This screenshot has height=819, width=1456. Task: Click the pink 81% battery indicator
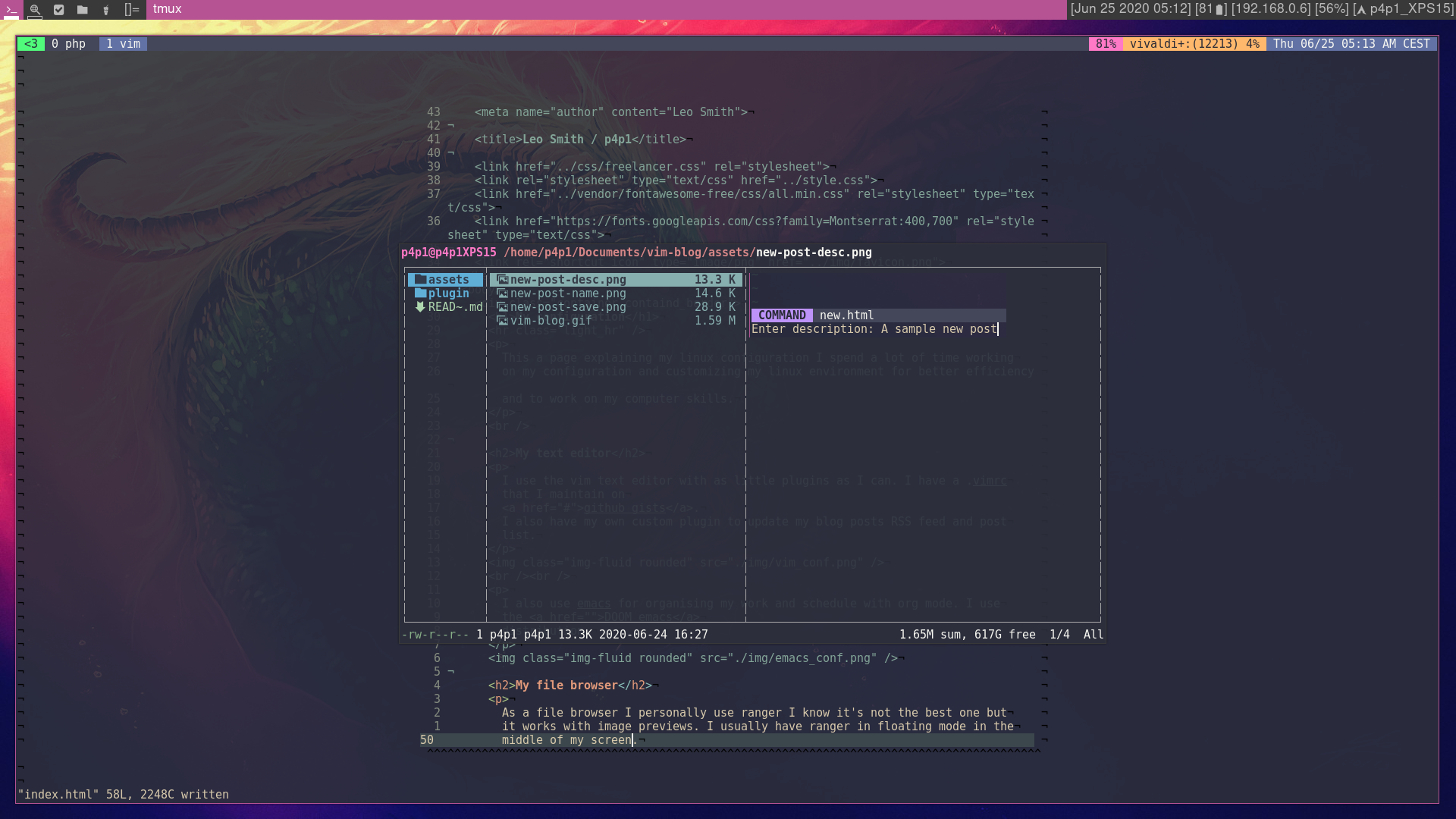click(1105, 44)
